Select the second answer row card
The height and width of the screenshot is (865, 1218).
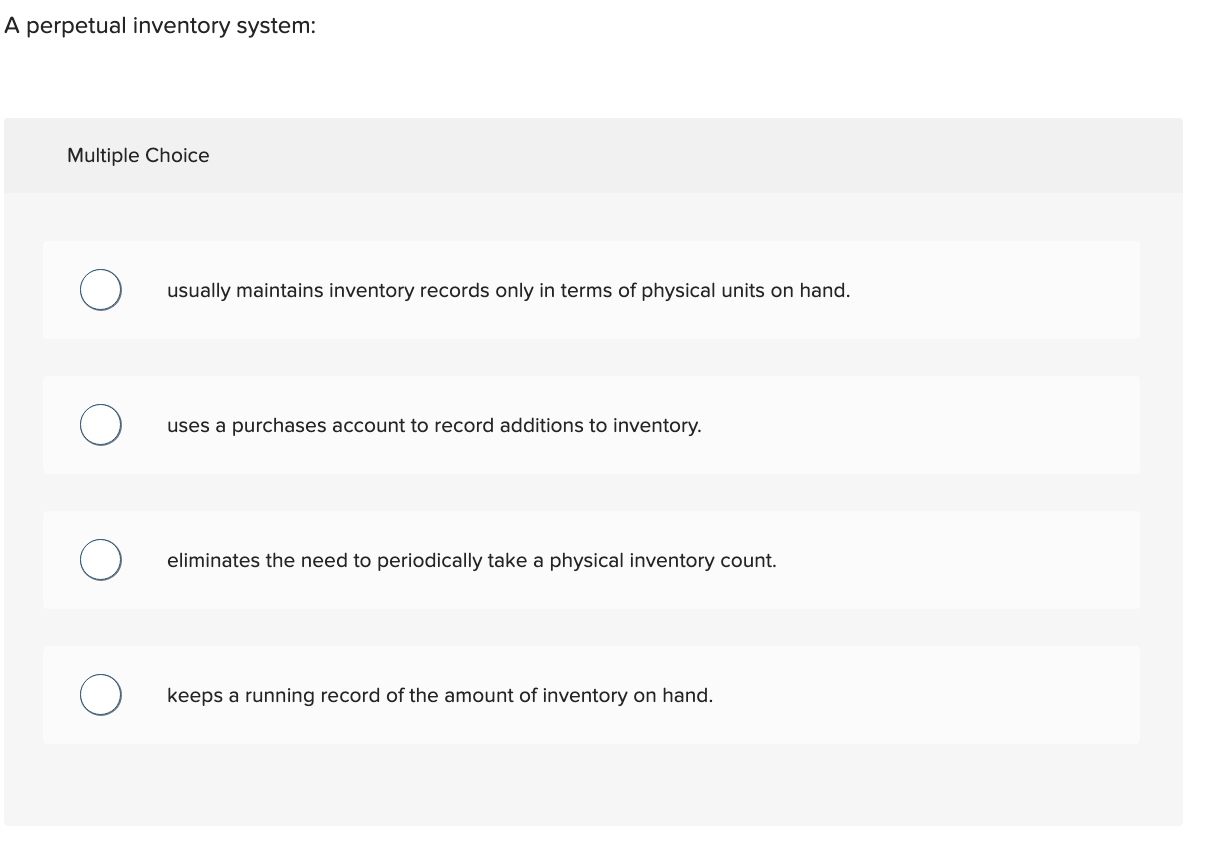point(592,424)
